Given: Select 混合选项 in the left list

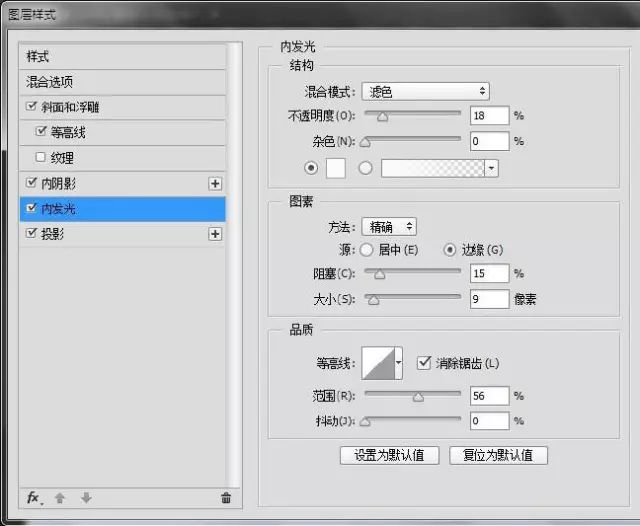Looking at the screenshot, I should [122, 82].
